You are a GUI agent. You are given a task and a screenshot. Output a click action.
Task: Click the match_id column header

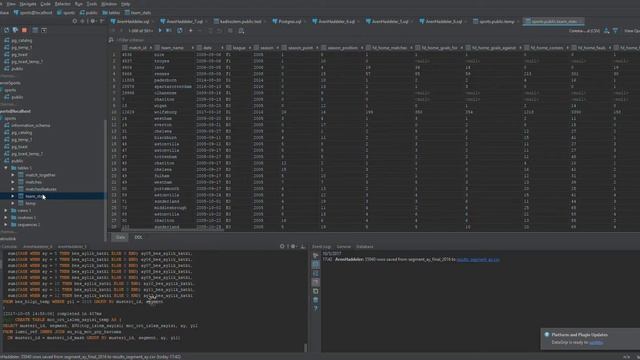[137, 48]
